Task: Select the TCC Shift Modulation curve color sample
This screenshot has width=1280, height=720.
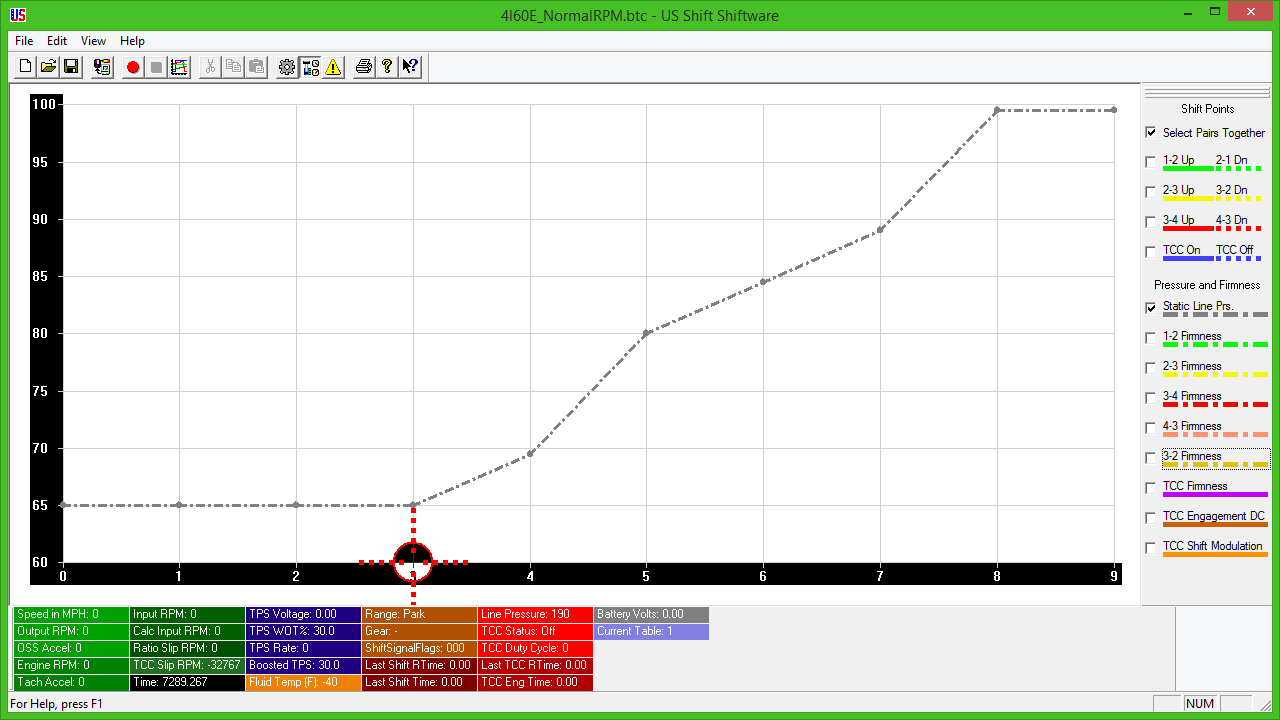Action: coord(1215,553)
